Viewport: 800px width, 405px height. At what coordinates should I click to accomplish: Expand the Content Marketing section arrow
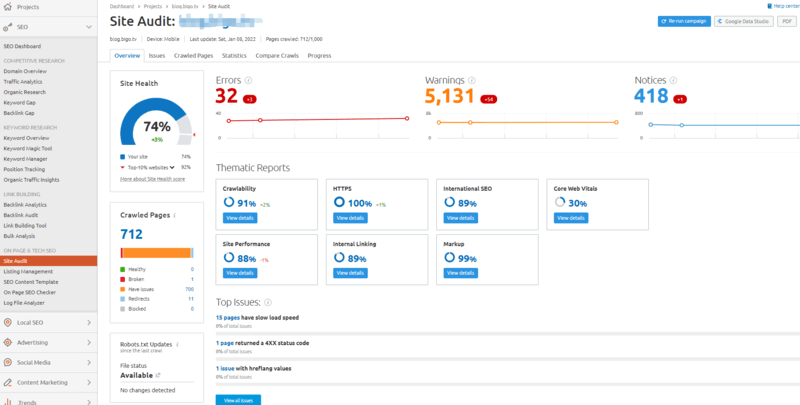pos(89,382)
